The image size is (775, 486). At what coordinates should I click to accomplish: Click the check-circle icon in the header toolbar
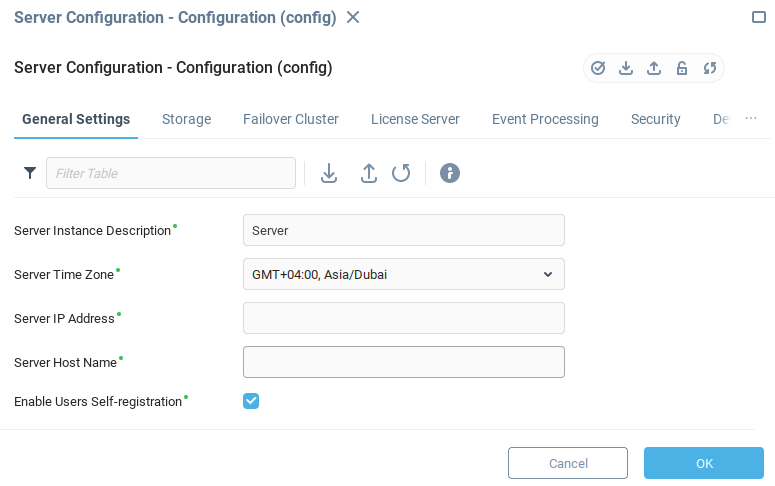(598, 68)
